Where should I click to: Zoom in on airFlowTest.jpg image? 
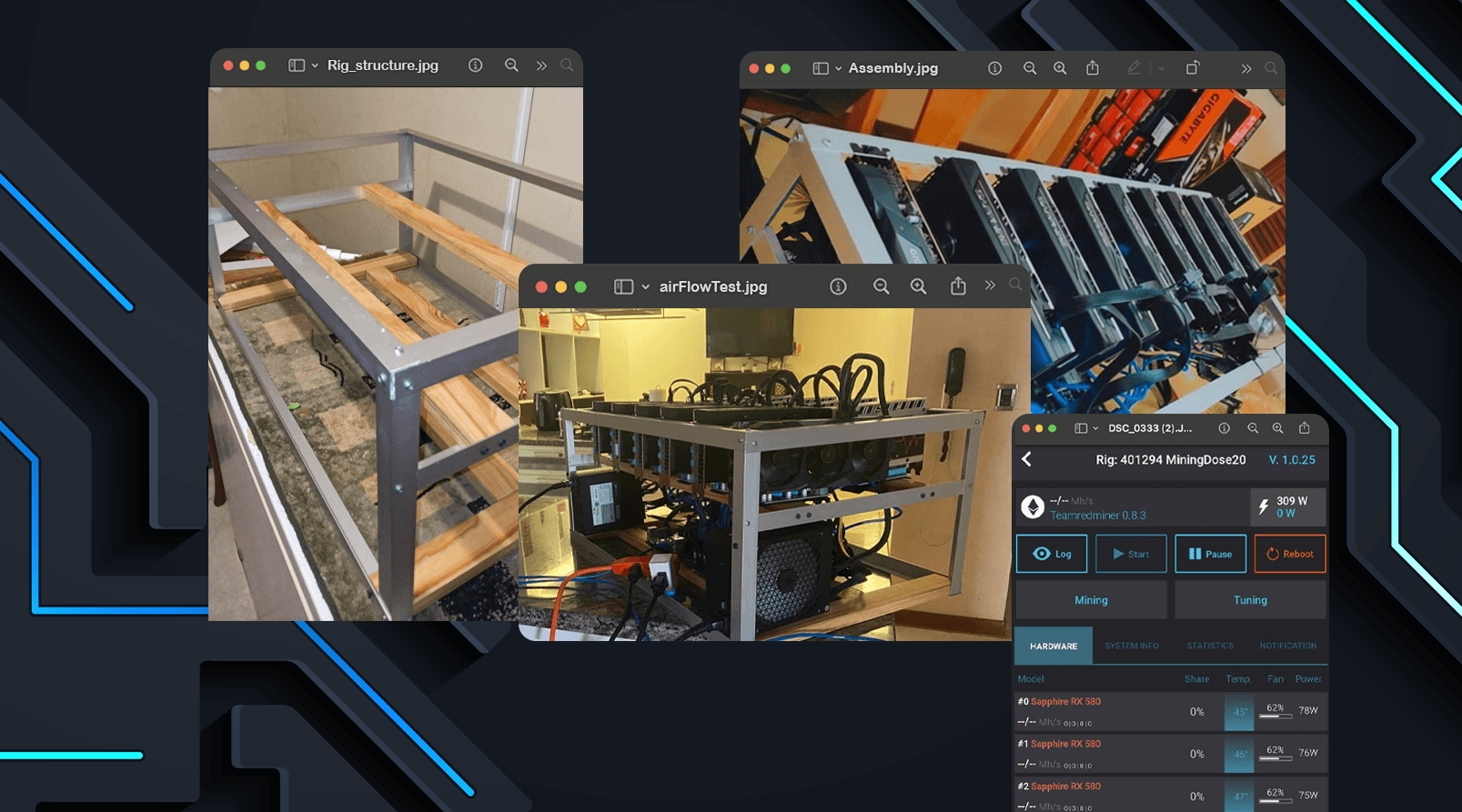[x=919, y=286]
